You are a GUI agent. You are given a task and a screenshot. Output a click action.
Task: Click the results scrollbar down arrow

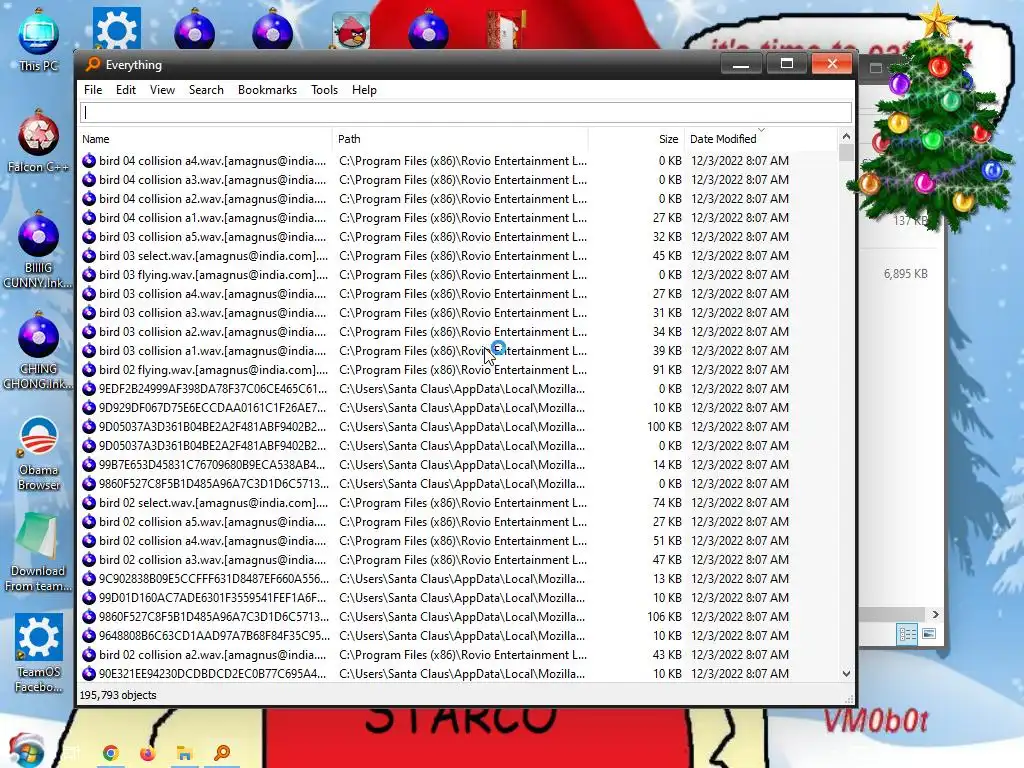(846, 673)
